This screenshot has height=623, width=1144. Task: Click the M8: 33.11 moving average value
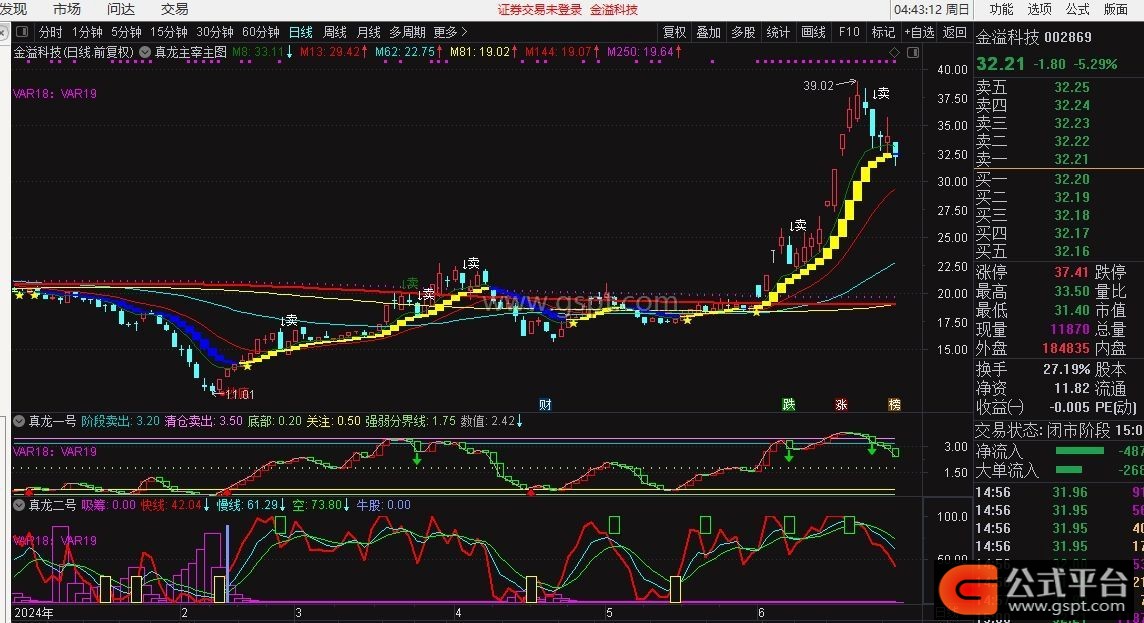pos(258,52)
